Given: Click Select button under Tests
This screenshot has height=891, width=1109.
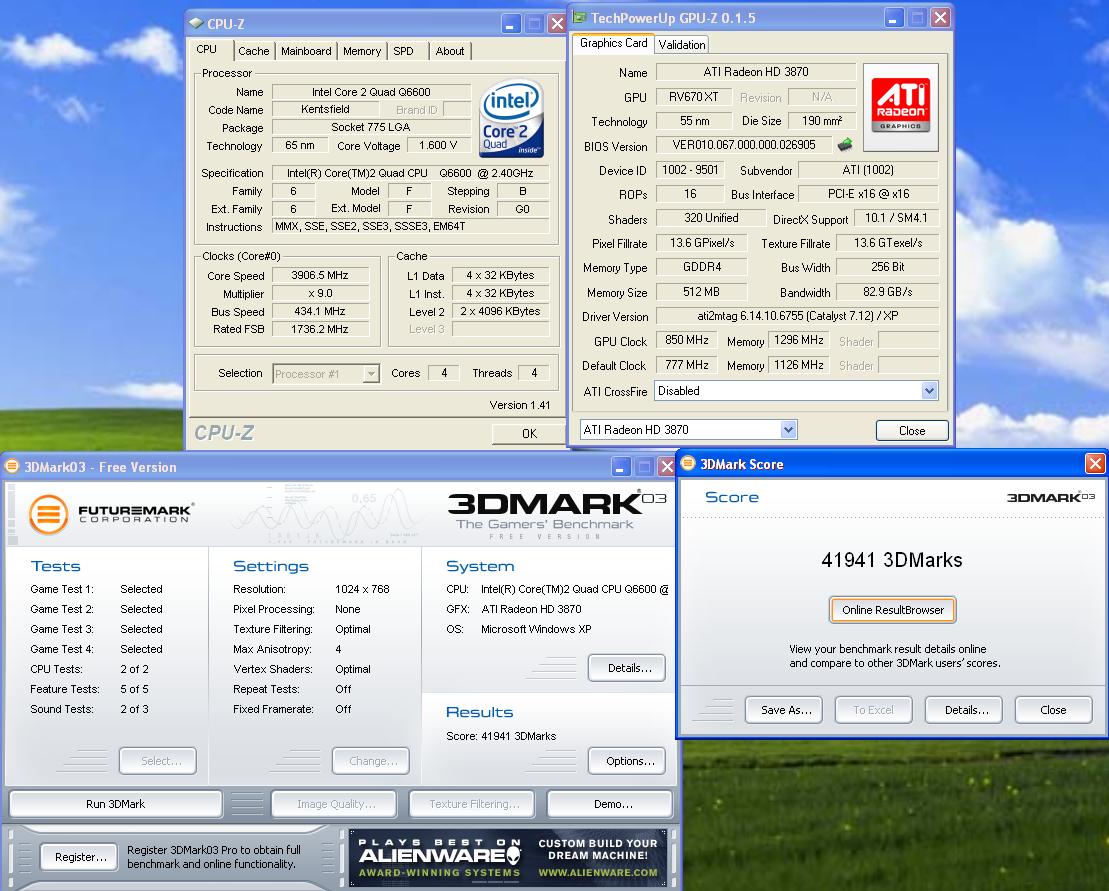Looking at the screenshot, I should (158, 761).
